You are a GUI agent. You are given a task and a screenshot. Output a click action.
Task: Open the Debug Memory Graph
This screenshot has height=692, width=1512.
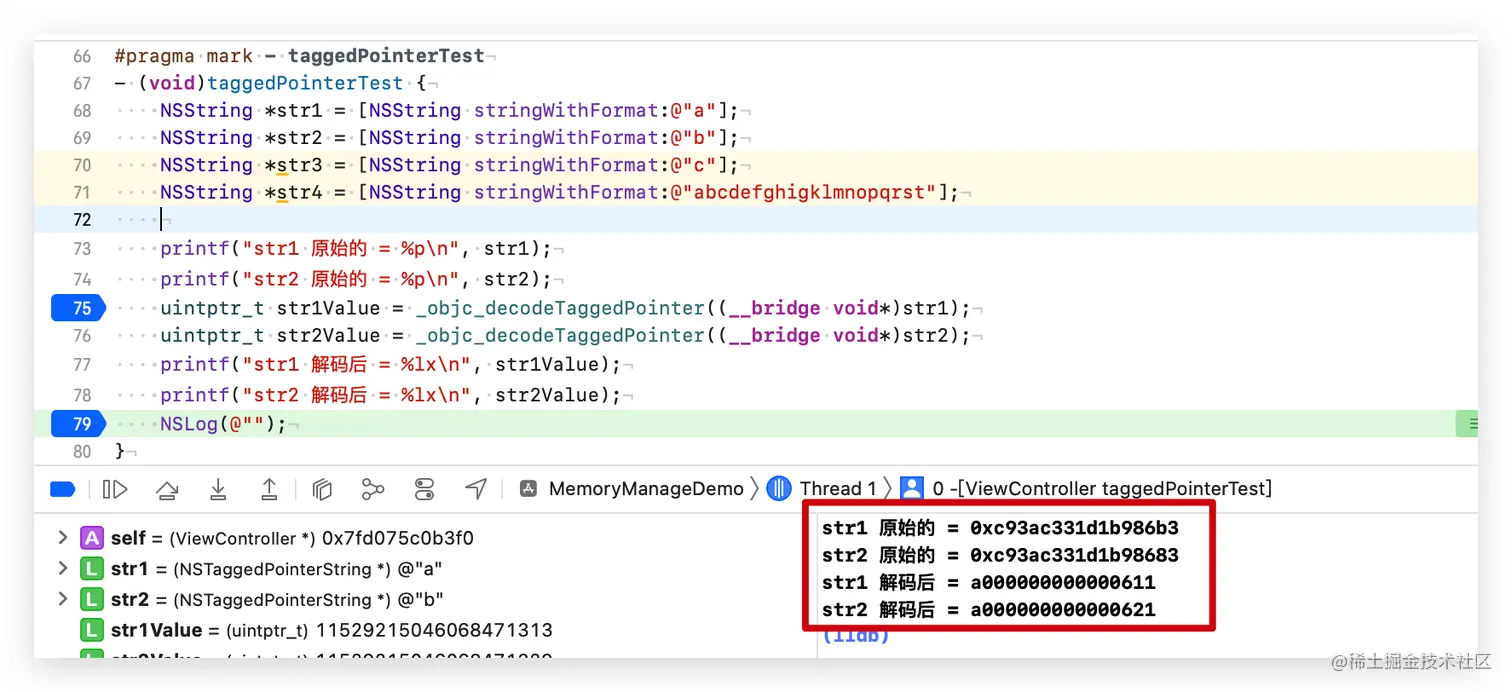pos(372,489)
